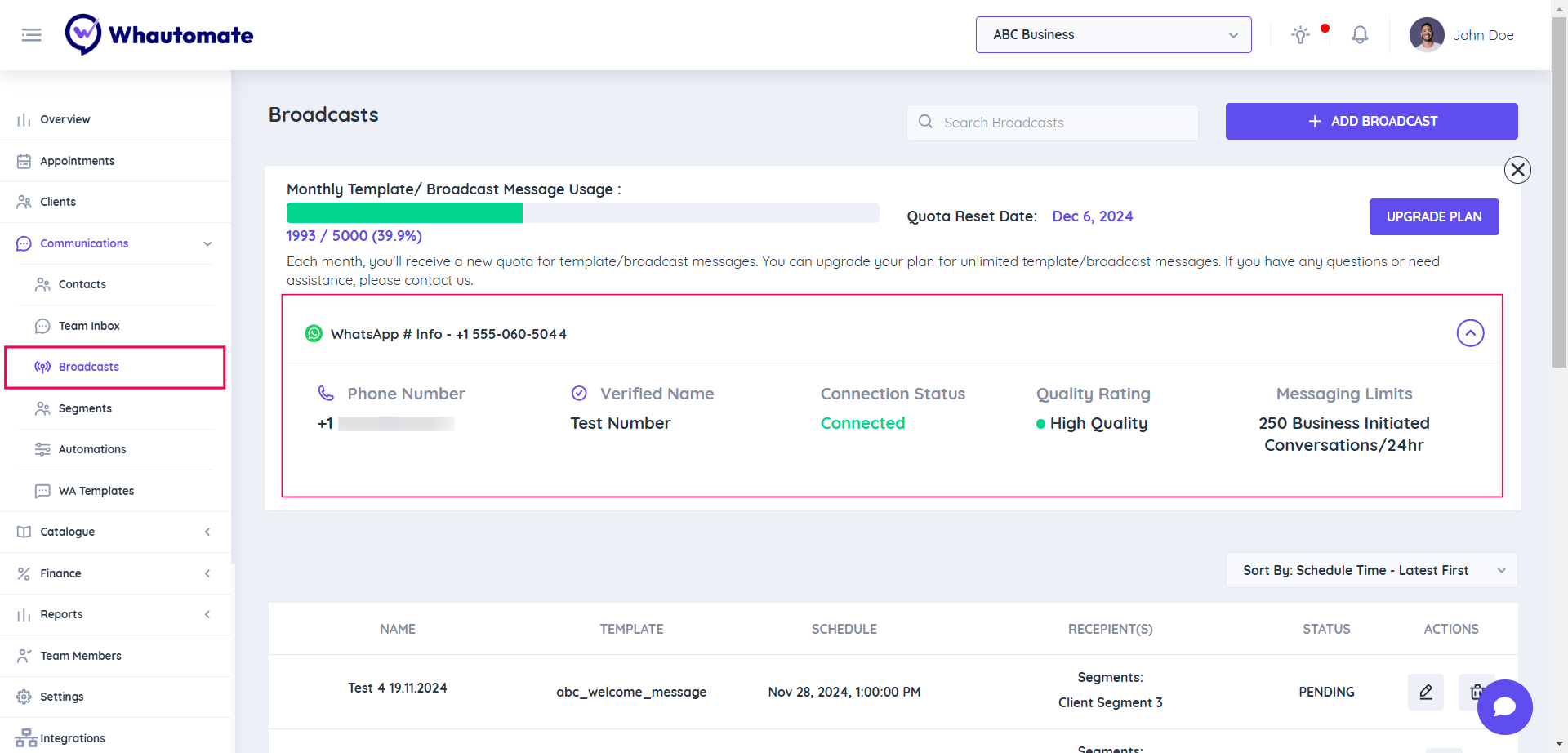Click John Doe profile avatar
Image resolution: width=1568 pixels, height=753 pixels.
coord(1427,35)
